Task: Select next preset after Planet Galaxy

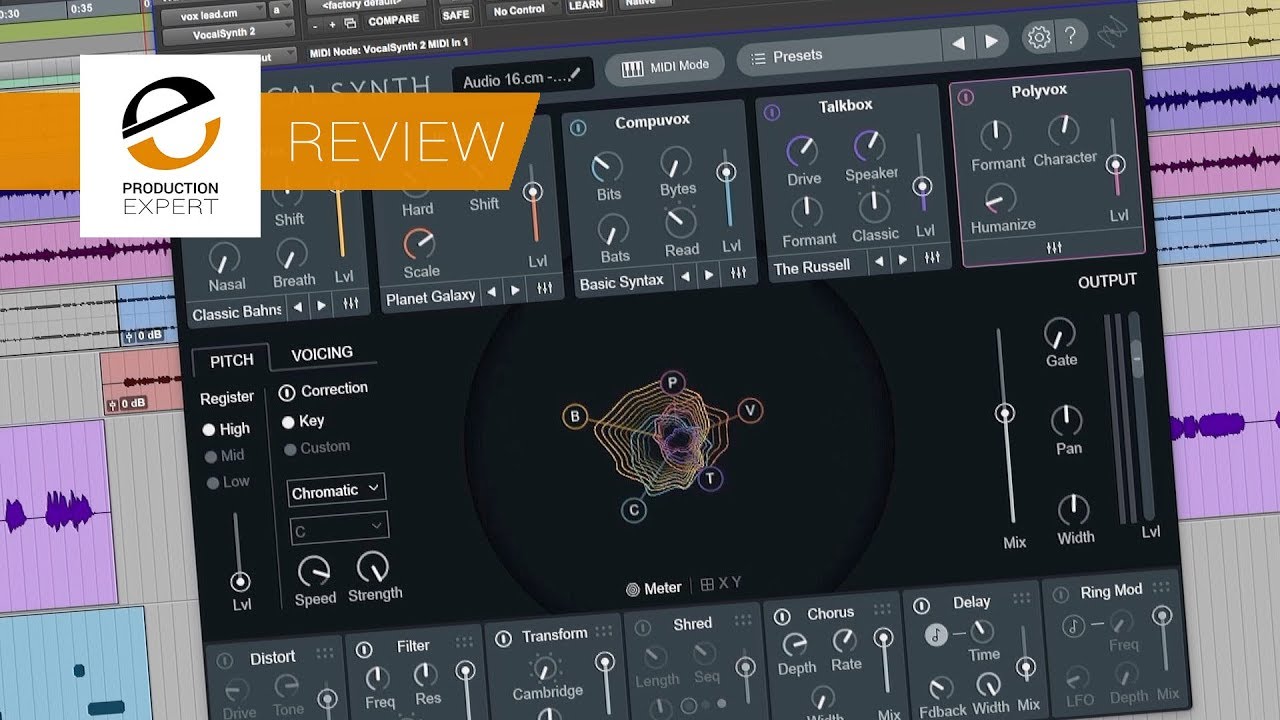Action: coord(517,291)
